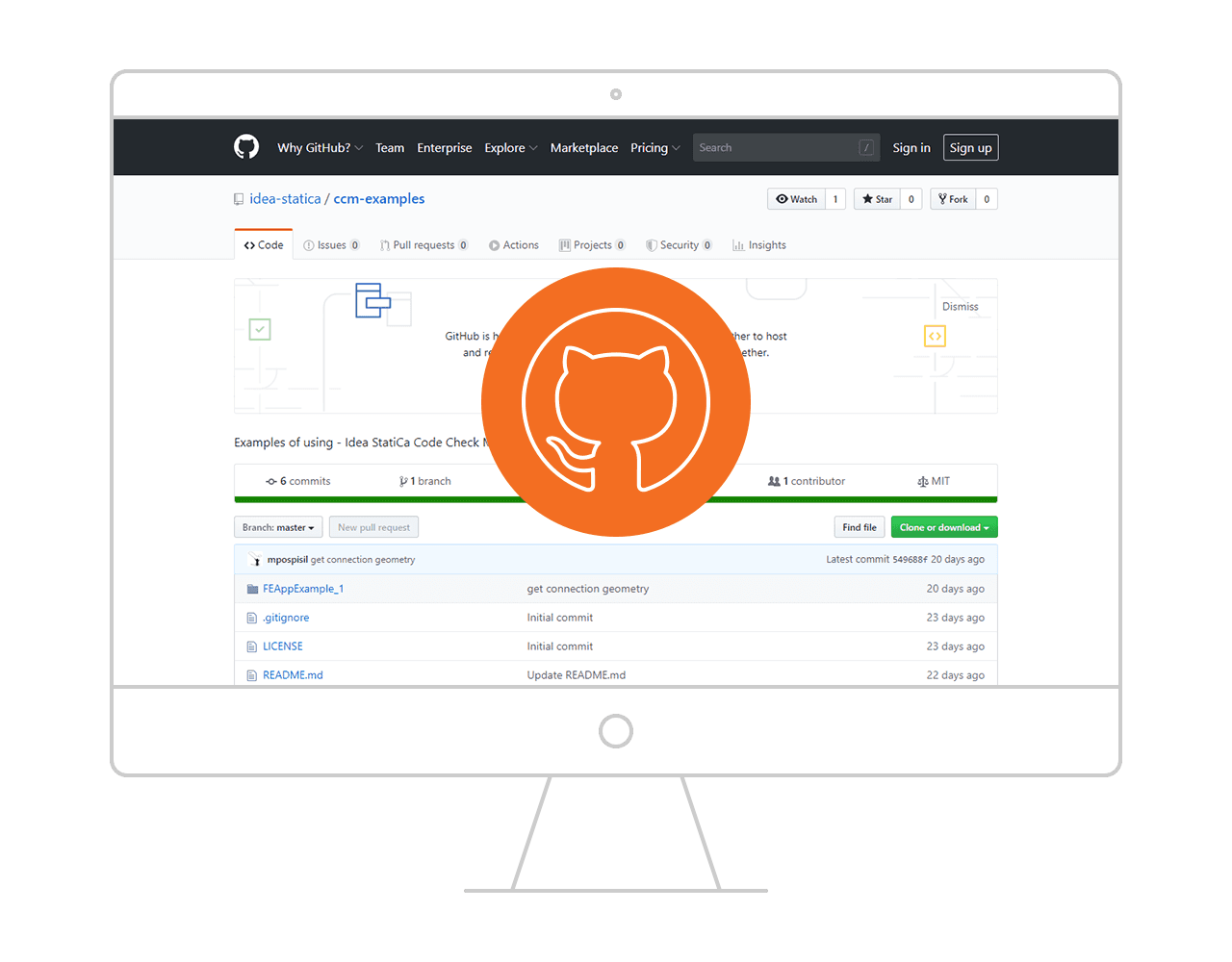Click the Sign up button
Image resolution: width=1232 pixels, height=962 pixels.
pyautogui.click(x=970, y=147)
